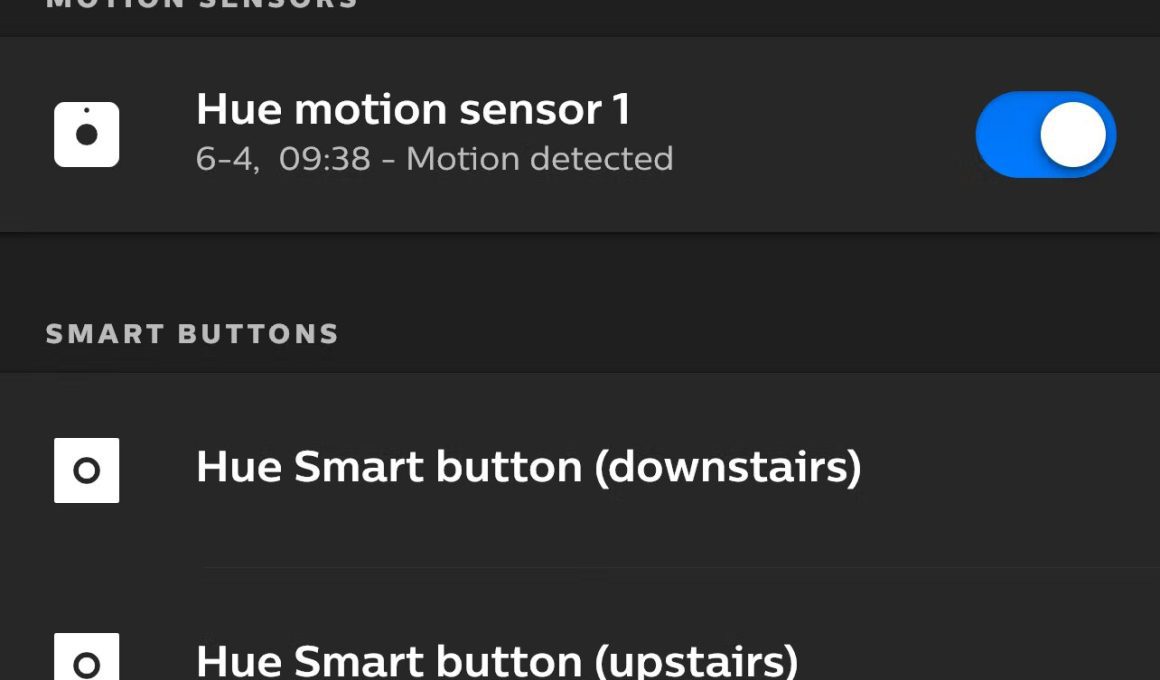The height and width of the screenshot is (680, 1160).
Task: Click the SMART BUTTONS section header
Action: (192, 334)
